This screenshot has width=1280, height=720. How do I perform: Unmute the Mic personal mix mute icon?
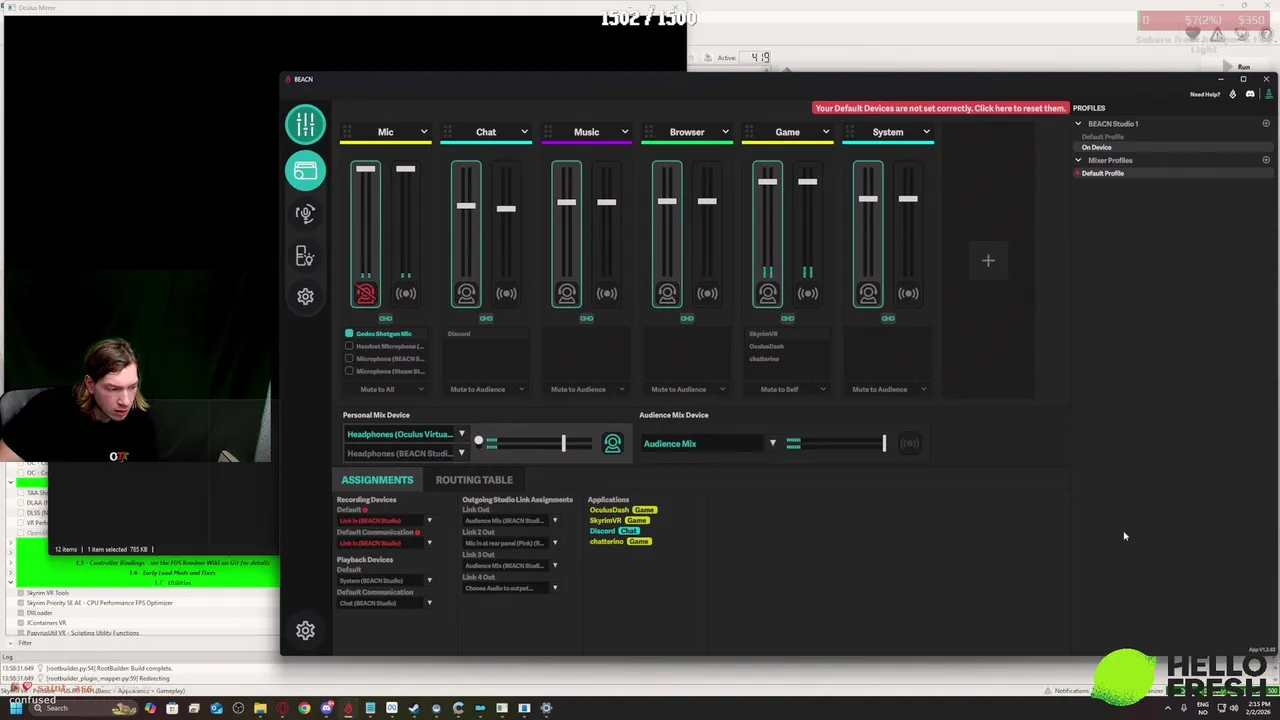pos(365,293)
